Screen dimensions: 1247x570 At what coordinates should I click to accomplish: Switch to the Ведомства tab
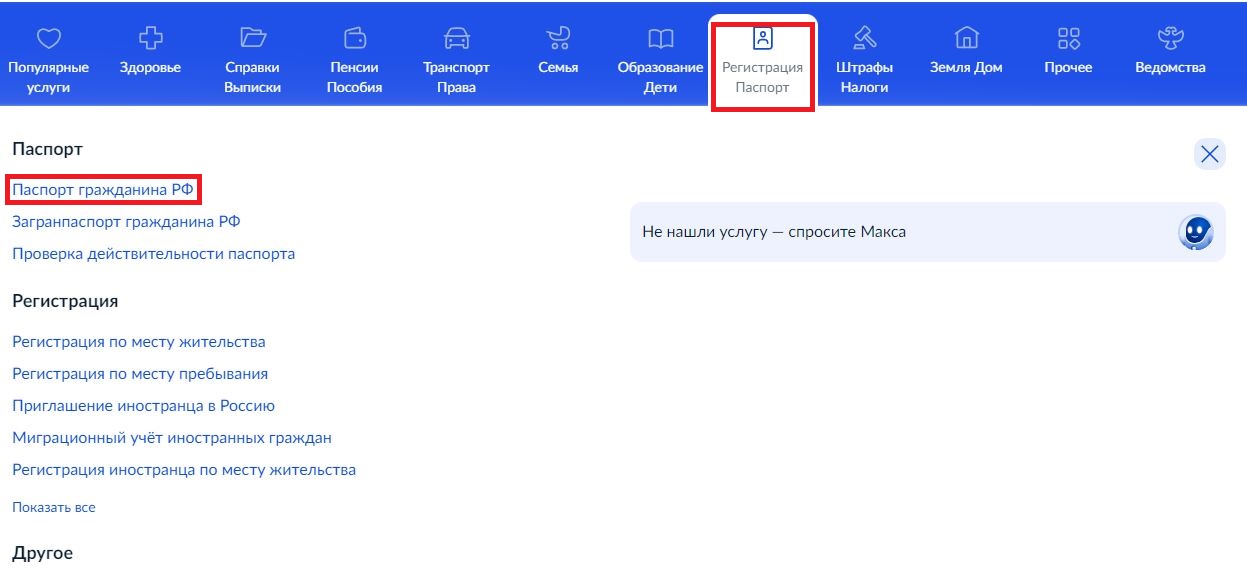(1170, 50)
